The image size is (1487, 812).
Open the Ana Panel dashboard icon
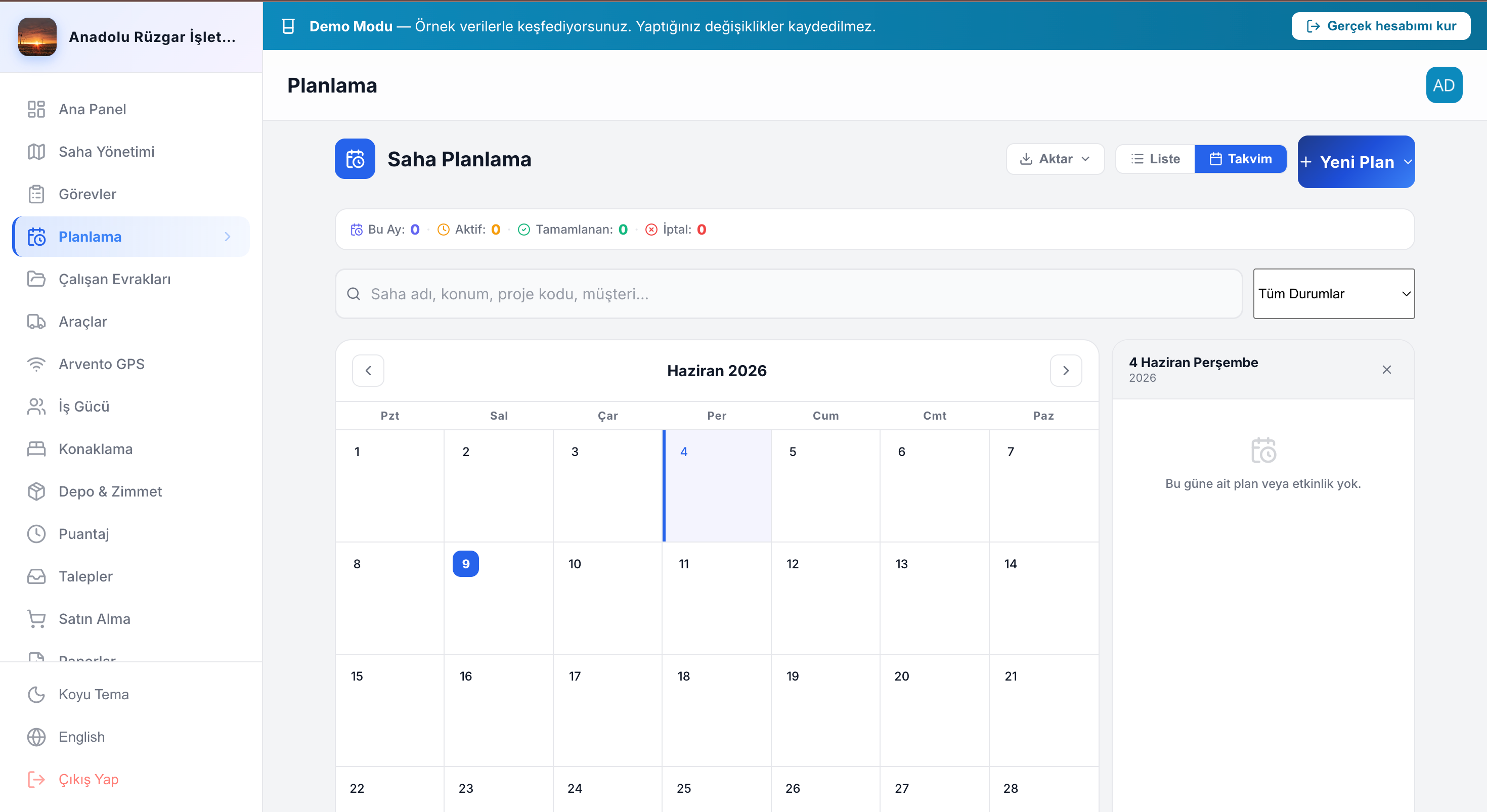36,109
